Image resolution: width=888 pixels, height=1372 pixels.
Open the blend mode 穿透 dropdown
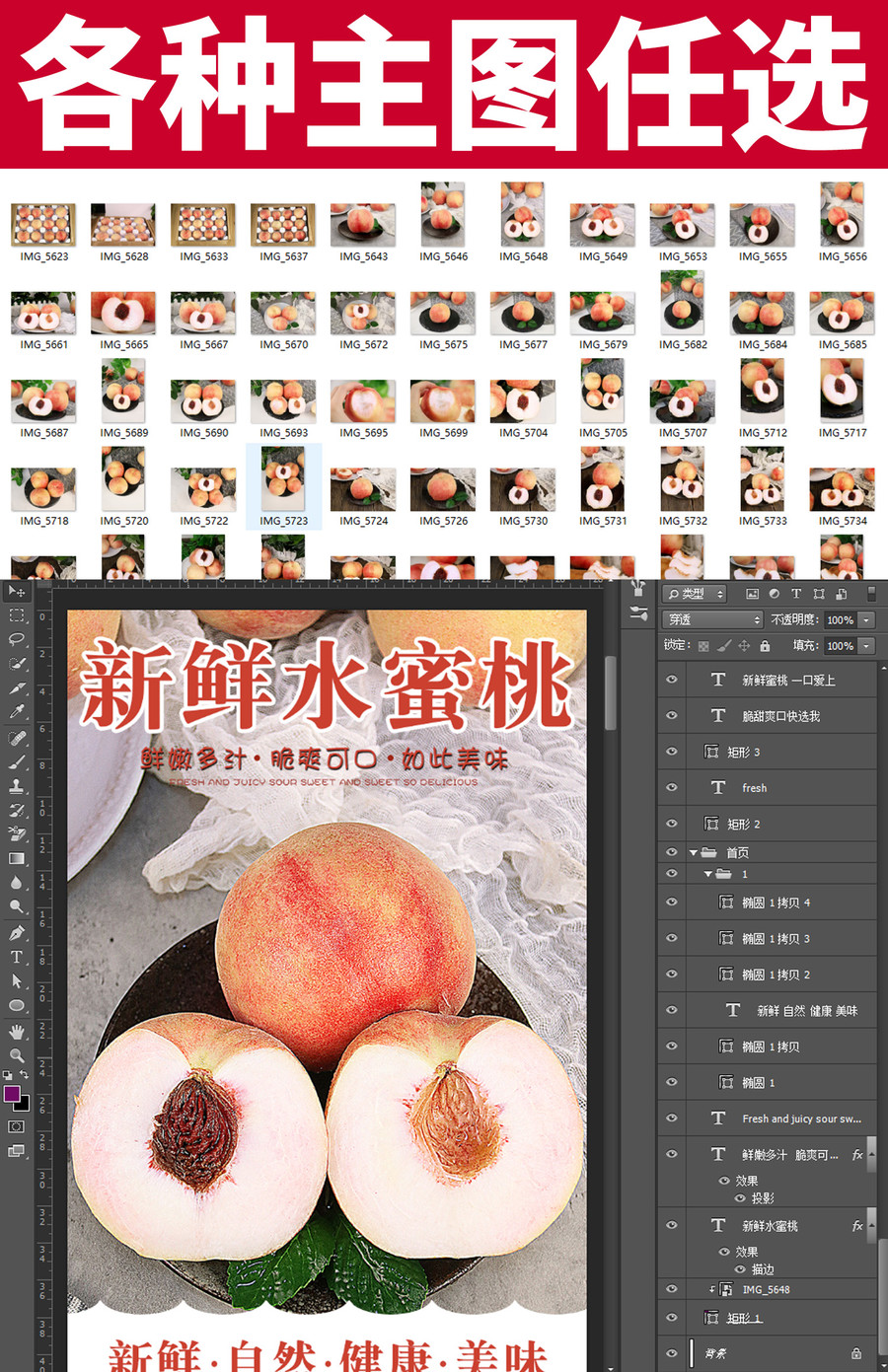tap(712, 619)
